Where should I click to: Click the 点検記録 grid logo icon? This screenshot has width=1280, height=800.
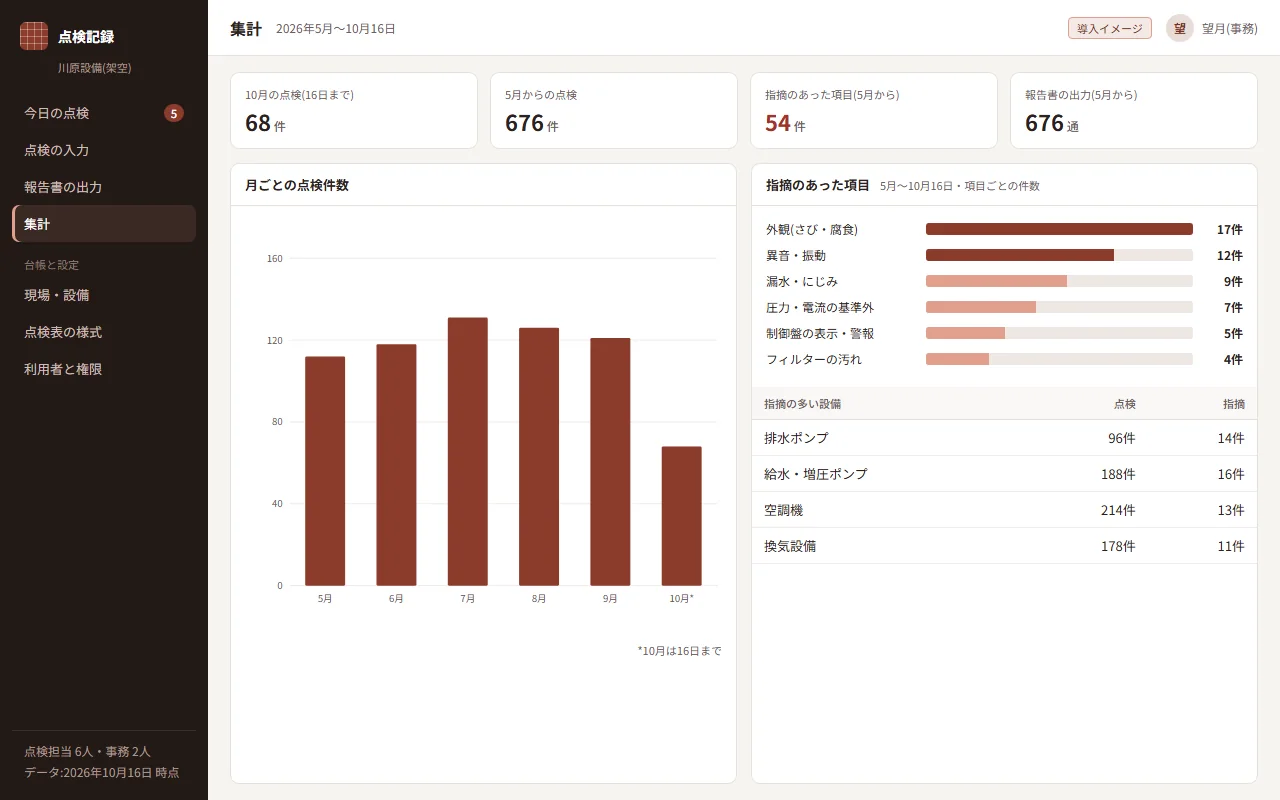point(34,36)
